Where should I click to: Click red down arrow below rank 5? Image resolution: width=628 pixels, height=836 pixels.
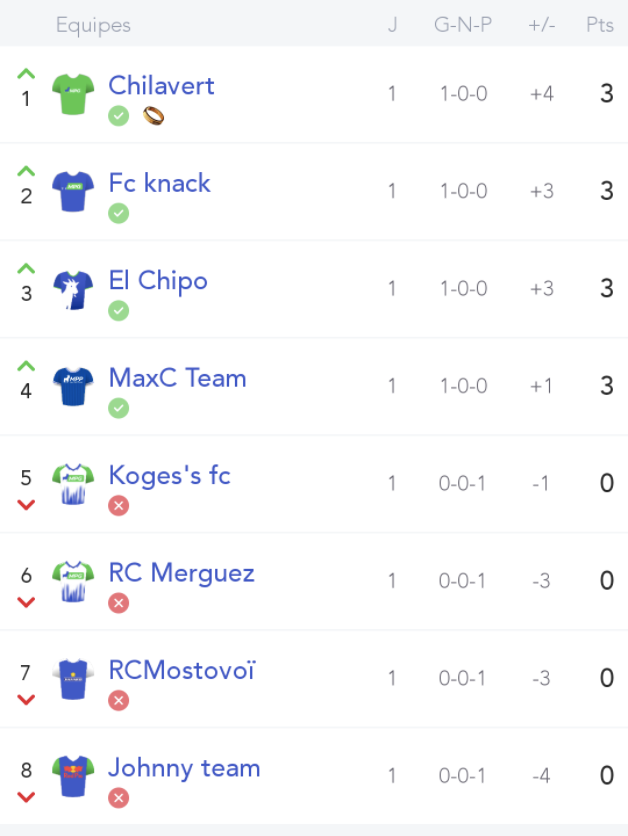26,504
